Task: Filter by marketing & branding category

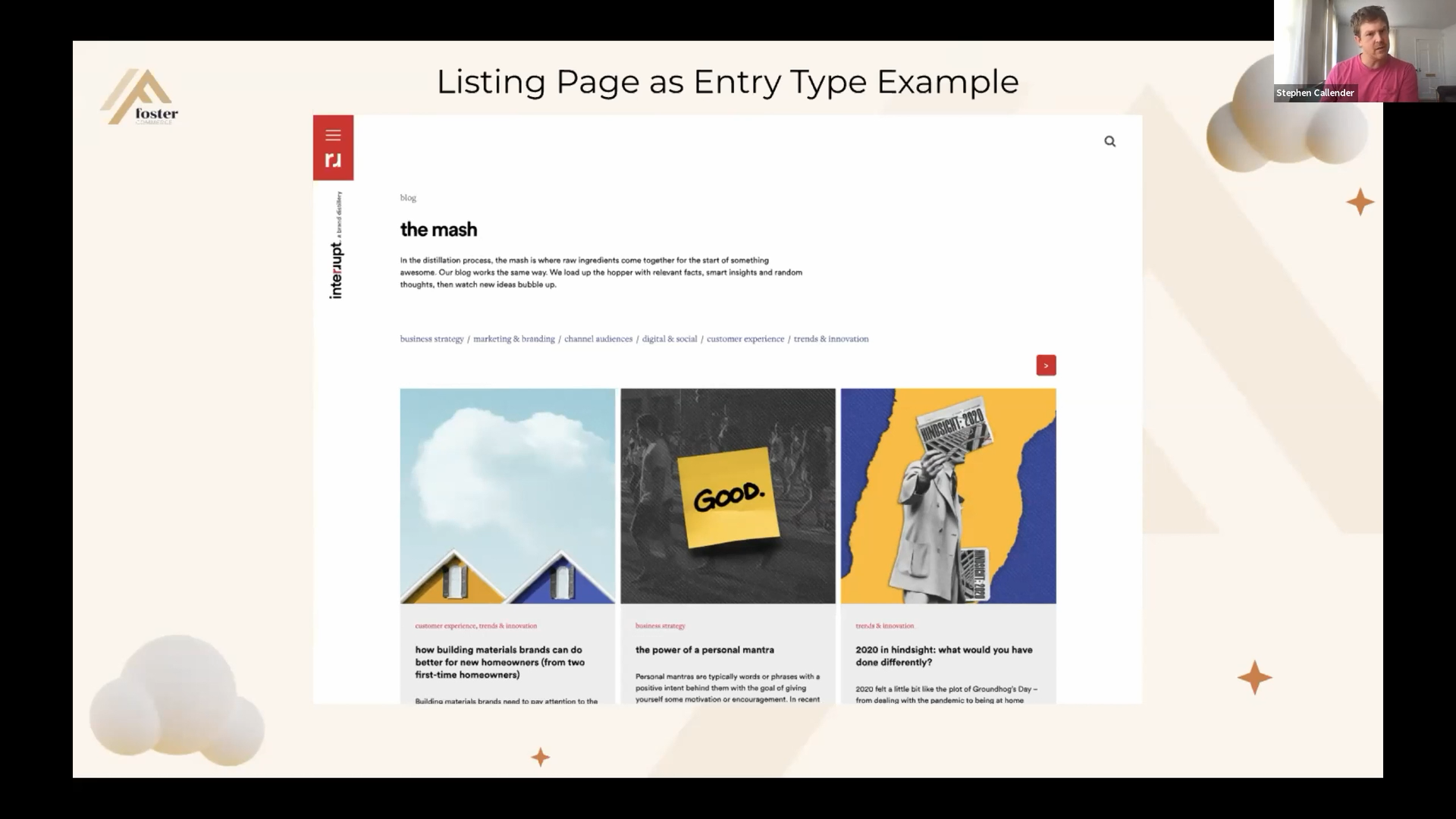Action: pyautogui.click(x=514, y=339)
